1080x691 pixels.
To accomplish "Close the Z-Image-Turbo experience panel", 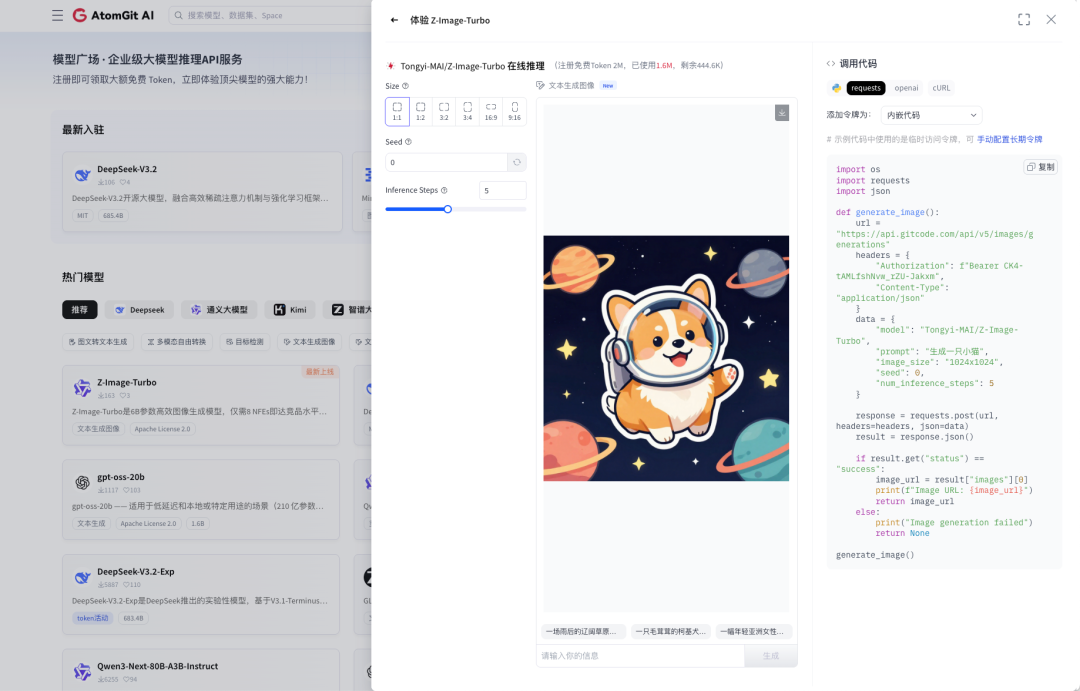I will coord(1050,20).
